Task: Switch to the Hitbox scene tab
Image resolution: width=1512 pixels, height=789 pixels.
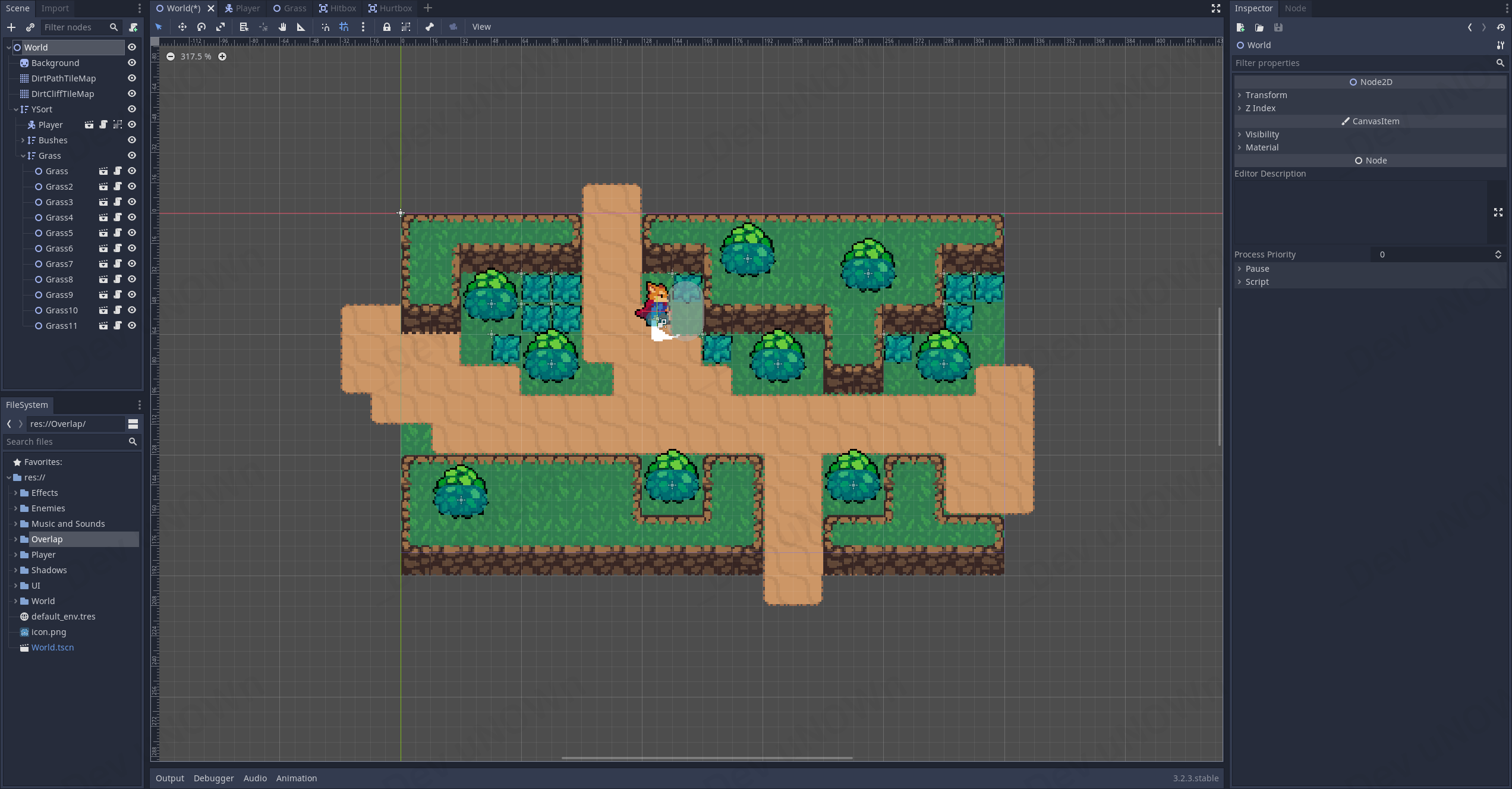Action: (337, 8)
